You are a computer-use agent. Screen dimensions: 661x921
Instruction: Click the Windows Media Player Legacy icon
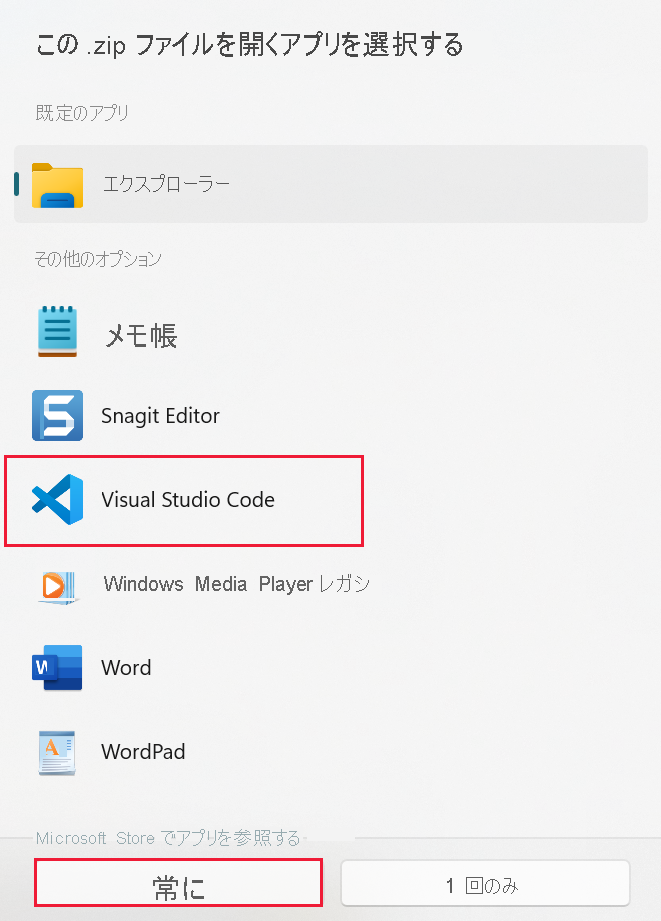(x=58, y=586)
